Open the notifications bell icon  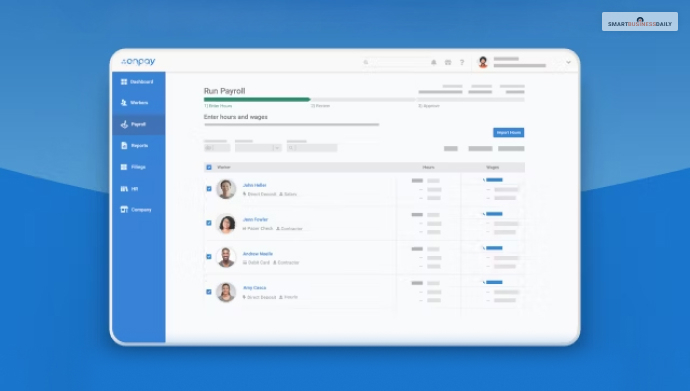(x=433, y=62)
